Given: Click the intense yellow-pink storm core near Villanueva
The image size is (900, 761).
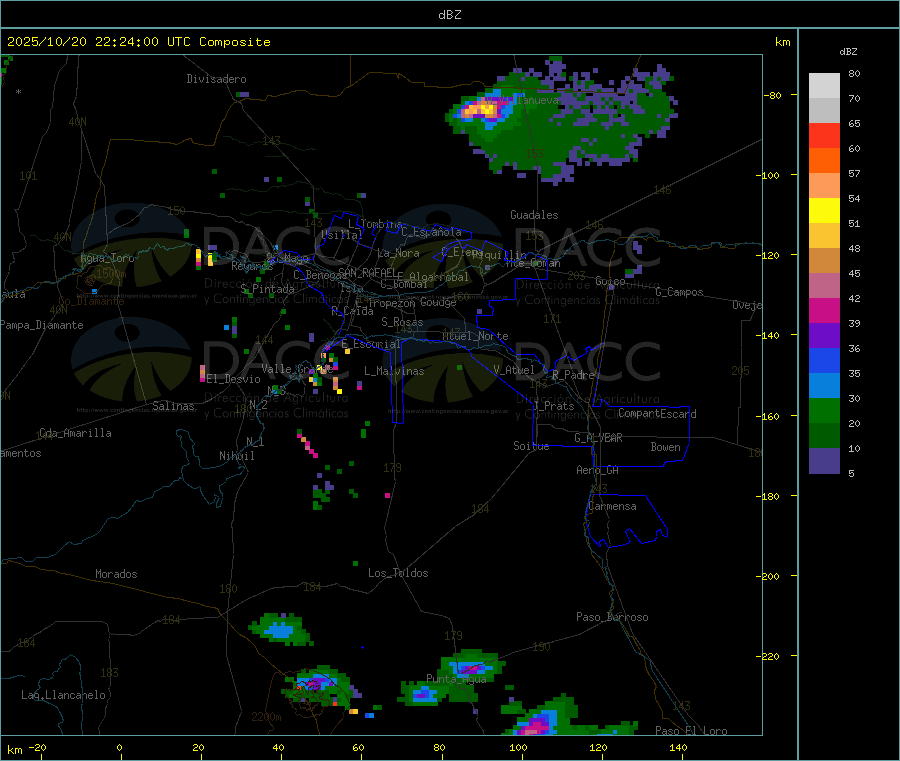Looking at the screenshot, I should [x=481, y=109].
